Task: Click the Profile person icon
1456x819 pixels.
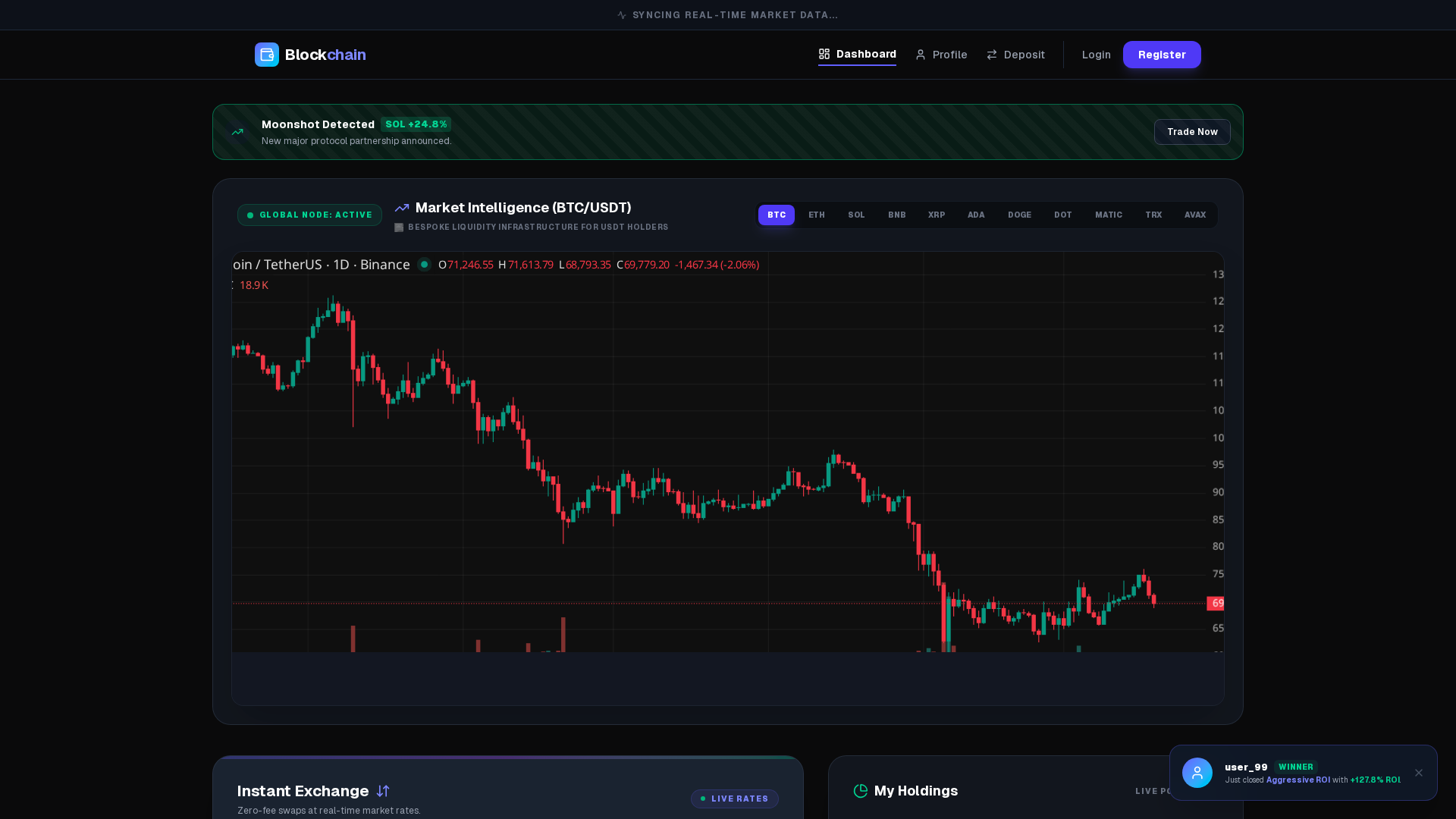Action: tap(921, 55)
